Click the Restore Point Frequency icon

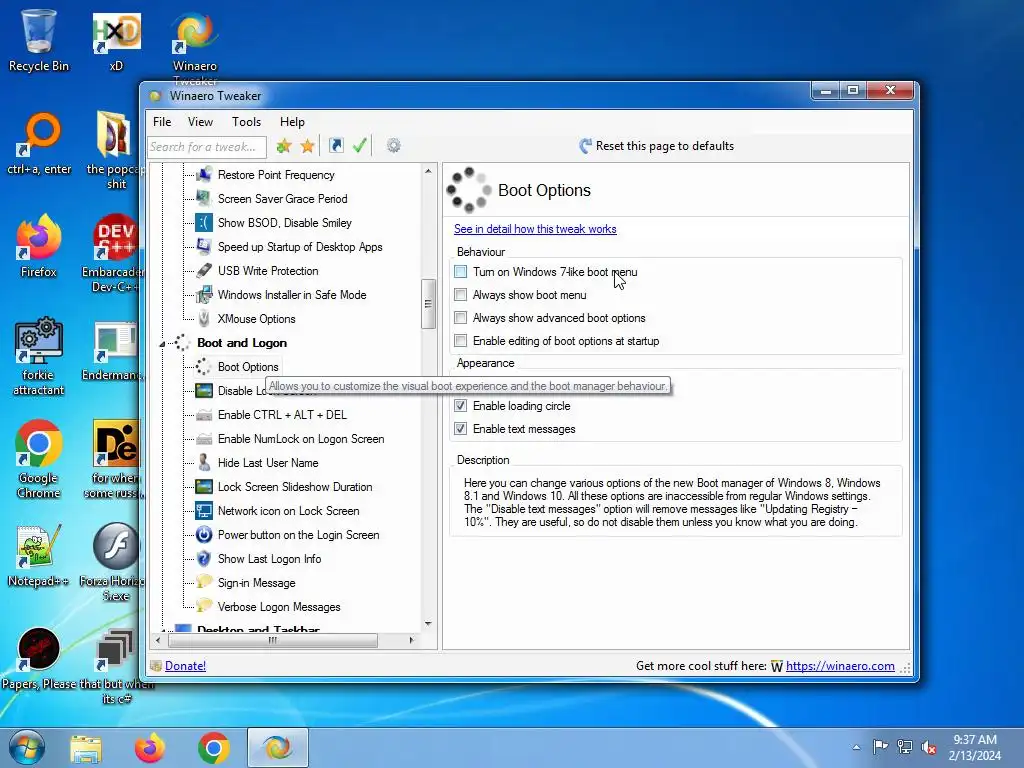204,174
